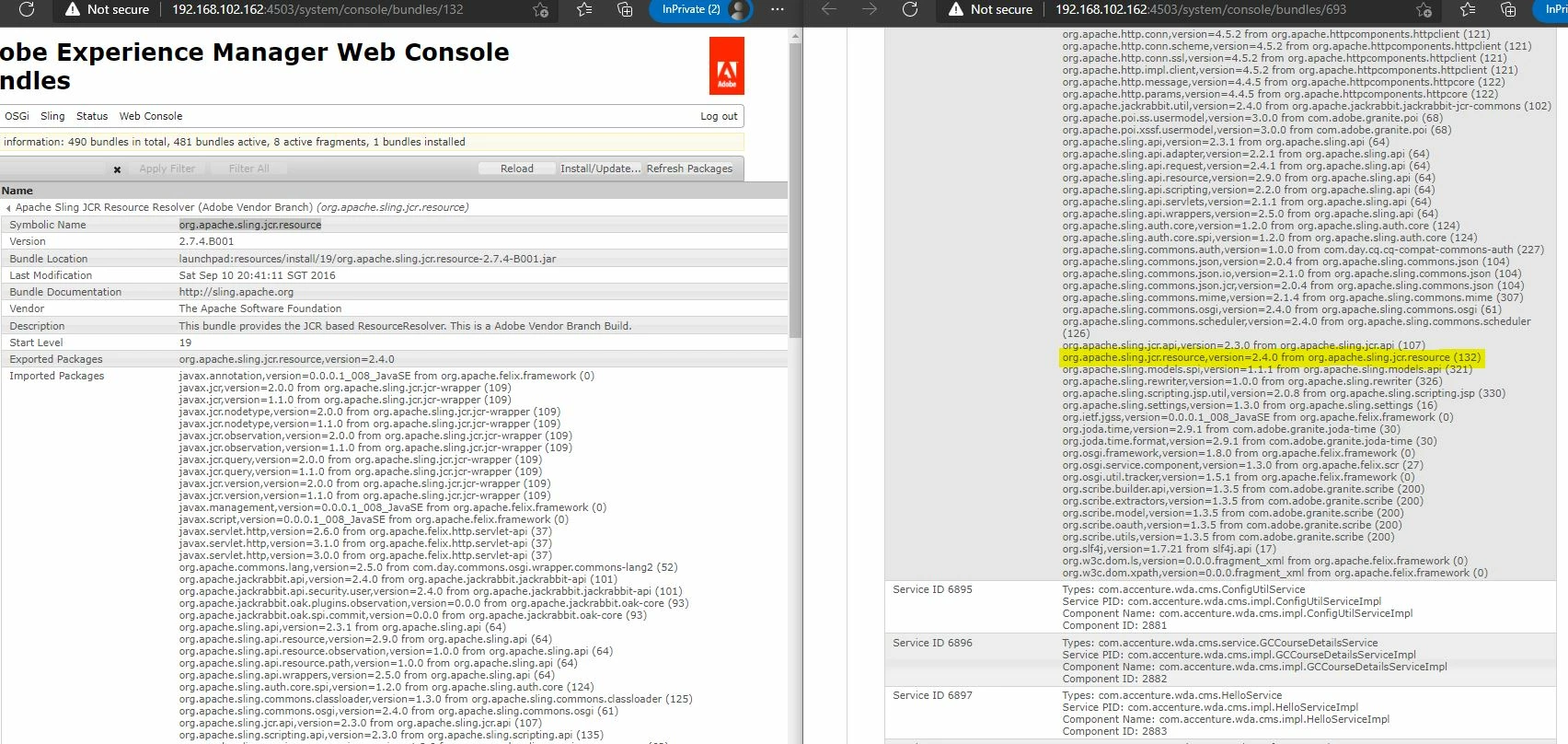
Task: Open the http://sling.apache.org documentation link
Action: tap(236, 292)
